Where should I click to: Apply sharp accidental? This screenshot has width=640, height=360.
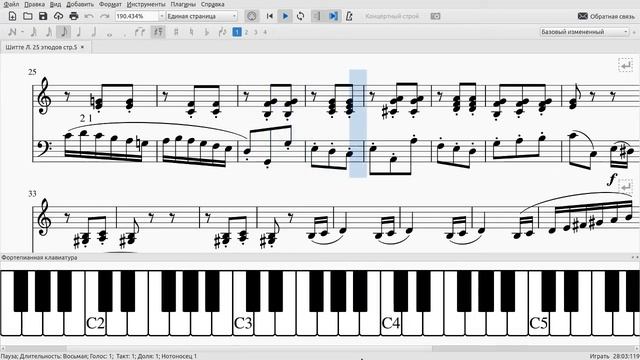coord(176,32)
